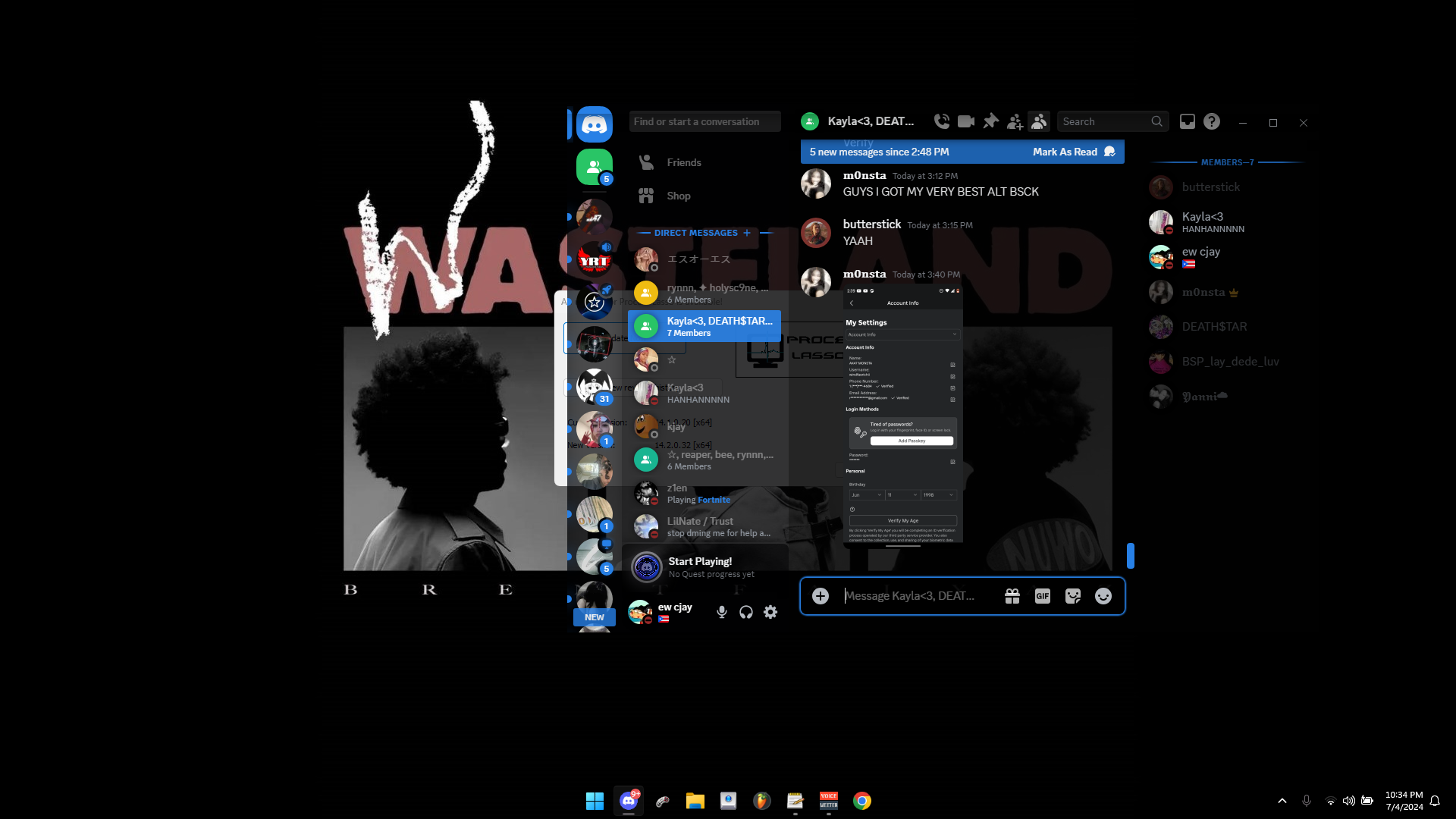Open the GIF picker
Viewport: 1456px width, 819px height.
pyautogui.click(x=1043, y=596)
